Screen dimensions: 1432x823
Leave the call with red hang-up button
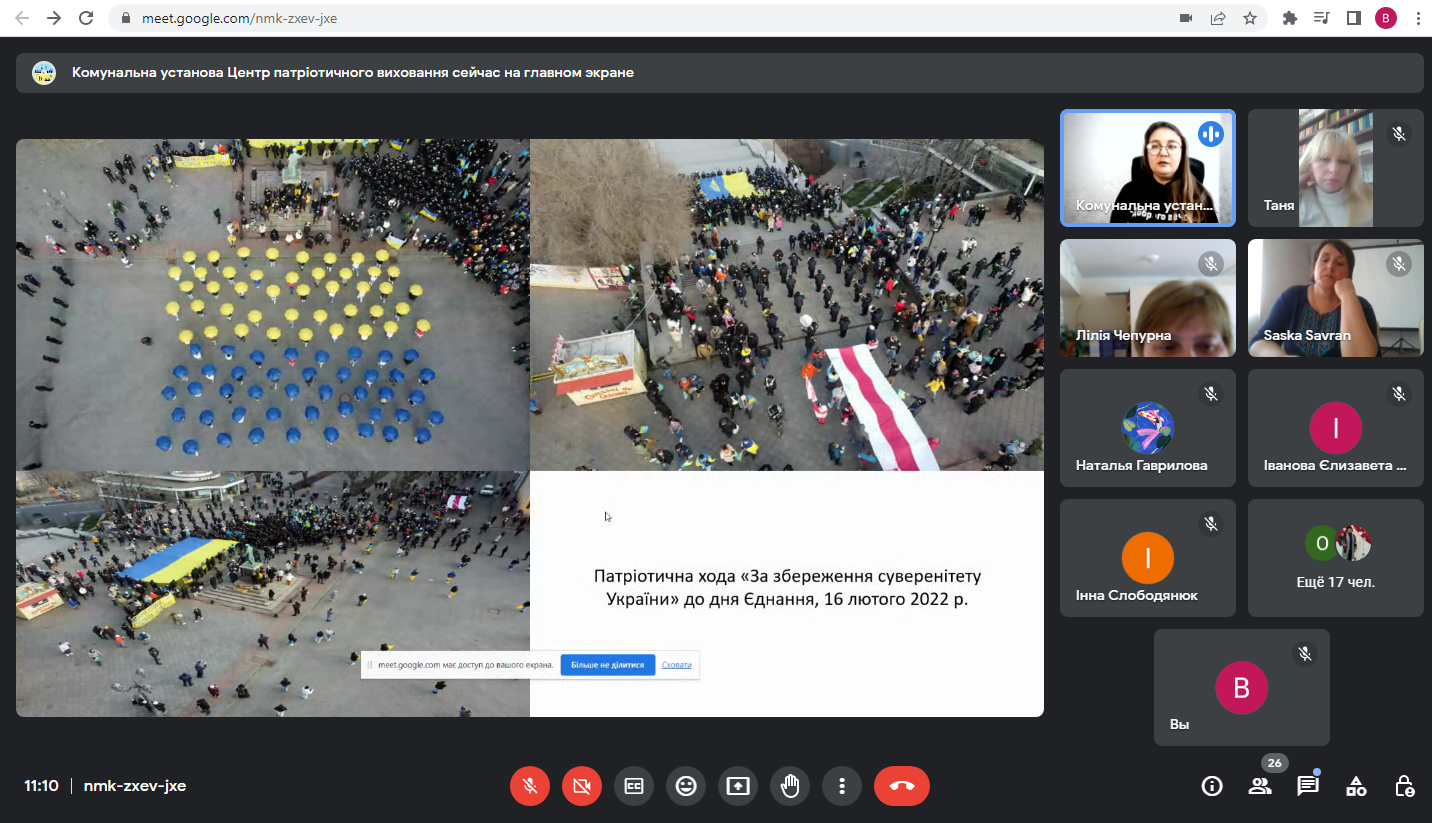click(x=901, y=786)
